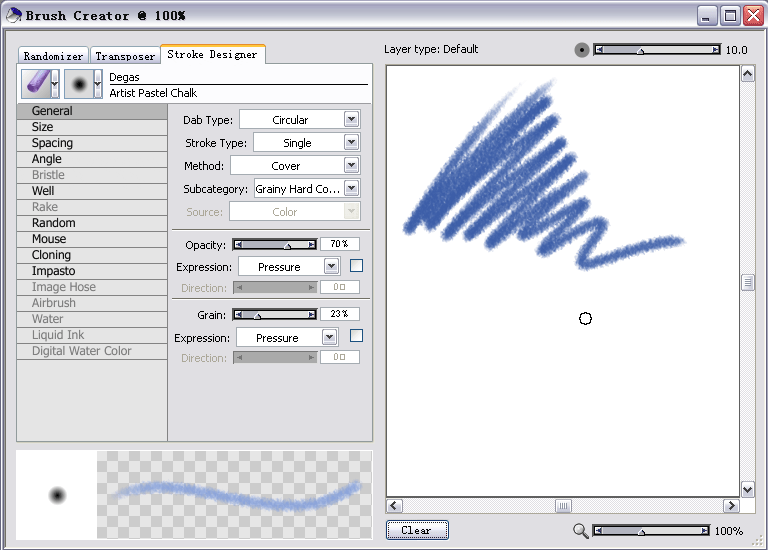Click the Brush Creator title bar app icon
This screenshot has width=768, height=550.
[14, 15]
